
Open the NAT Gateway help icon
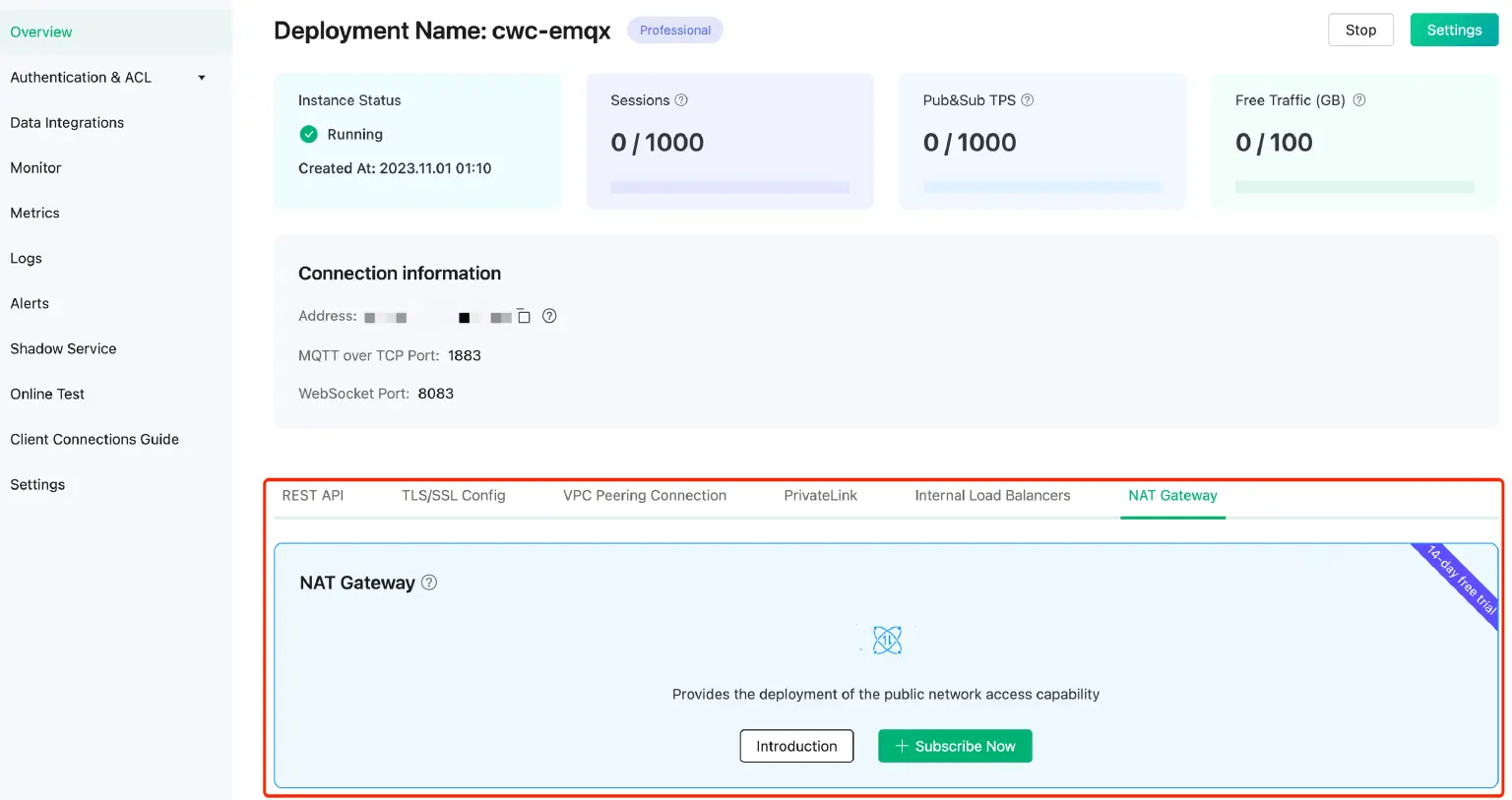(x=428, y=582)
